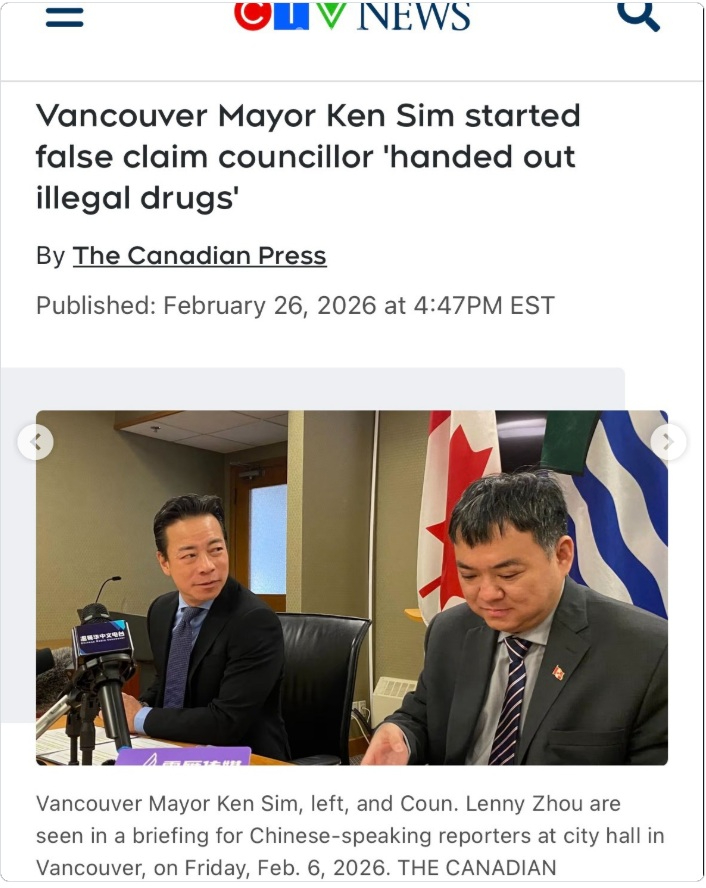Advance to the next photo with the right carousel arrow
Viewport: 706px width, 888px height.
(669, 442)
